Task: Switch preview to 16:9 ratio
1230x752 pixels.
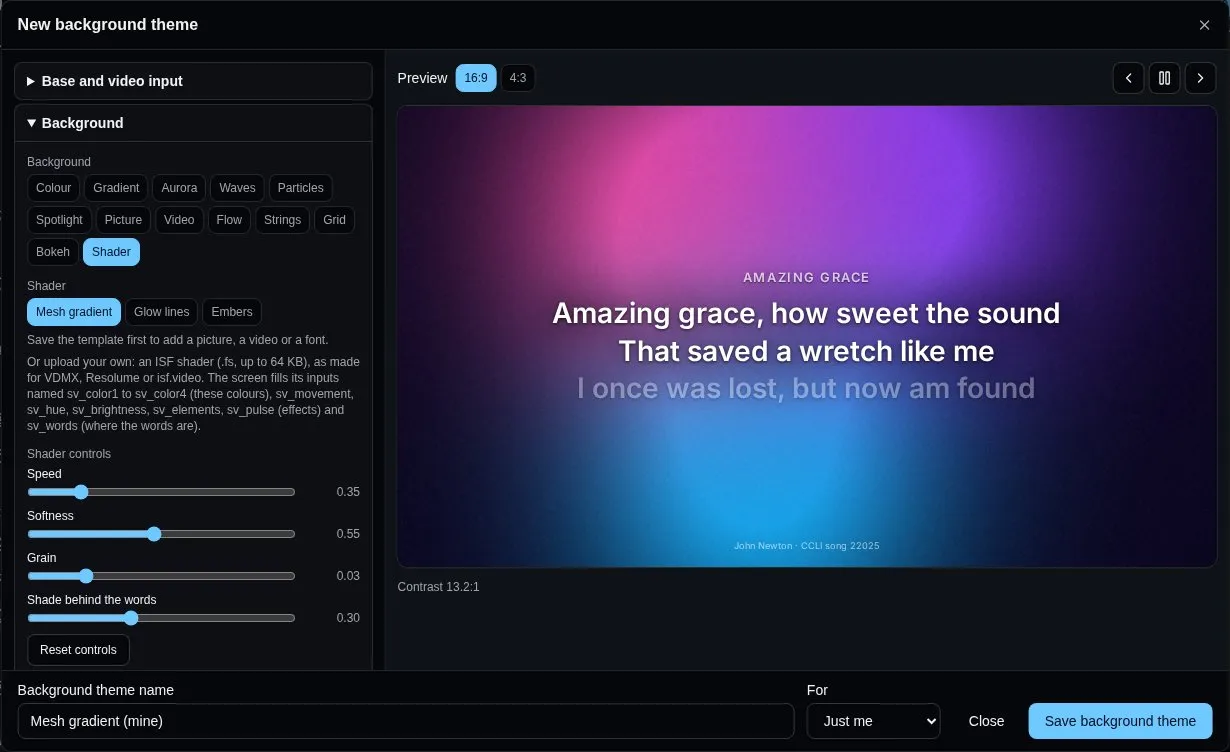Action: [476, 78]
